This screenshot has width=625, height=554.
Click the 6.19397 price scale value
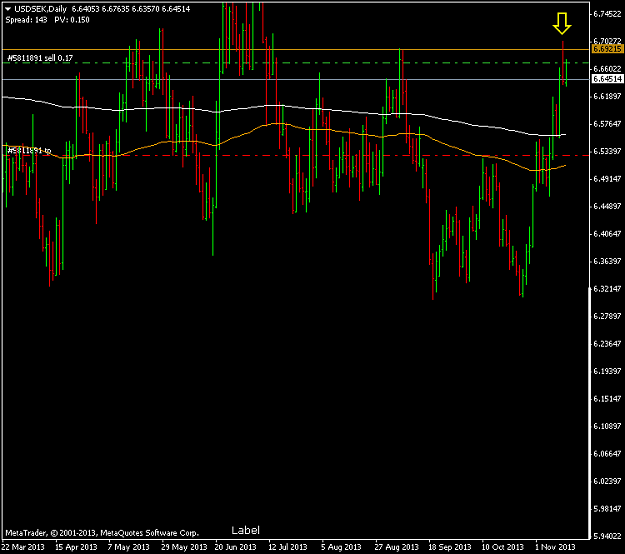coord(607,371)
